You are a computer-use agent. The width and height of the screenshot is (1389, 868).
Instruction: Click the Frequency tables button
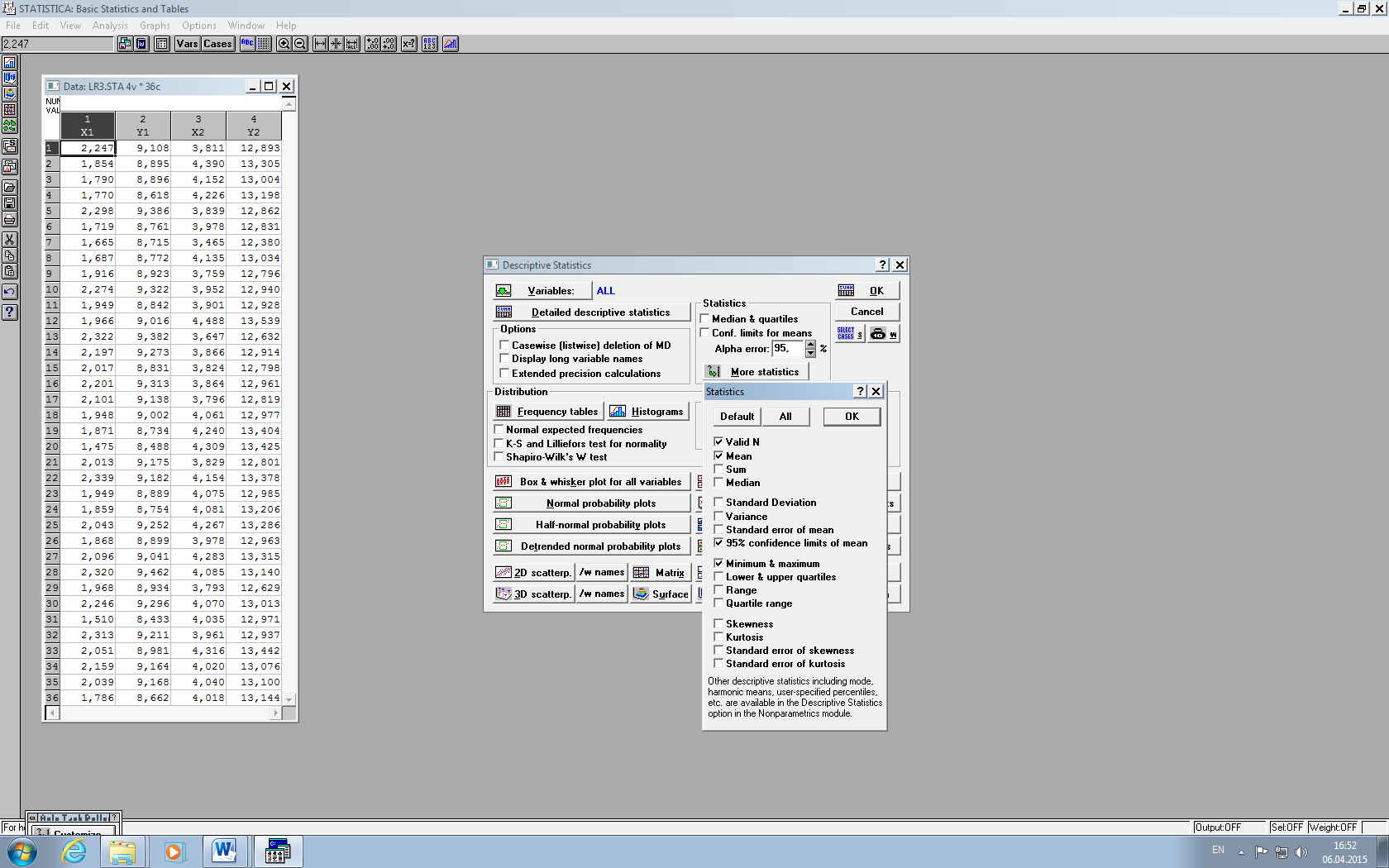tap(548, 412)
